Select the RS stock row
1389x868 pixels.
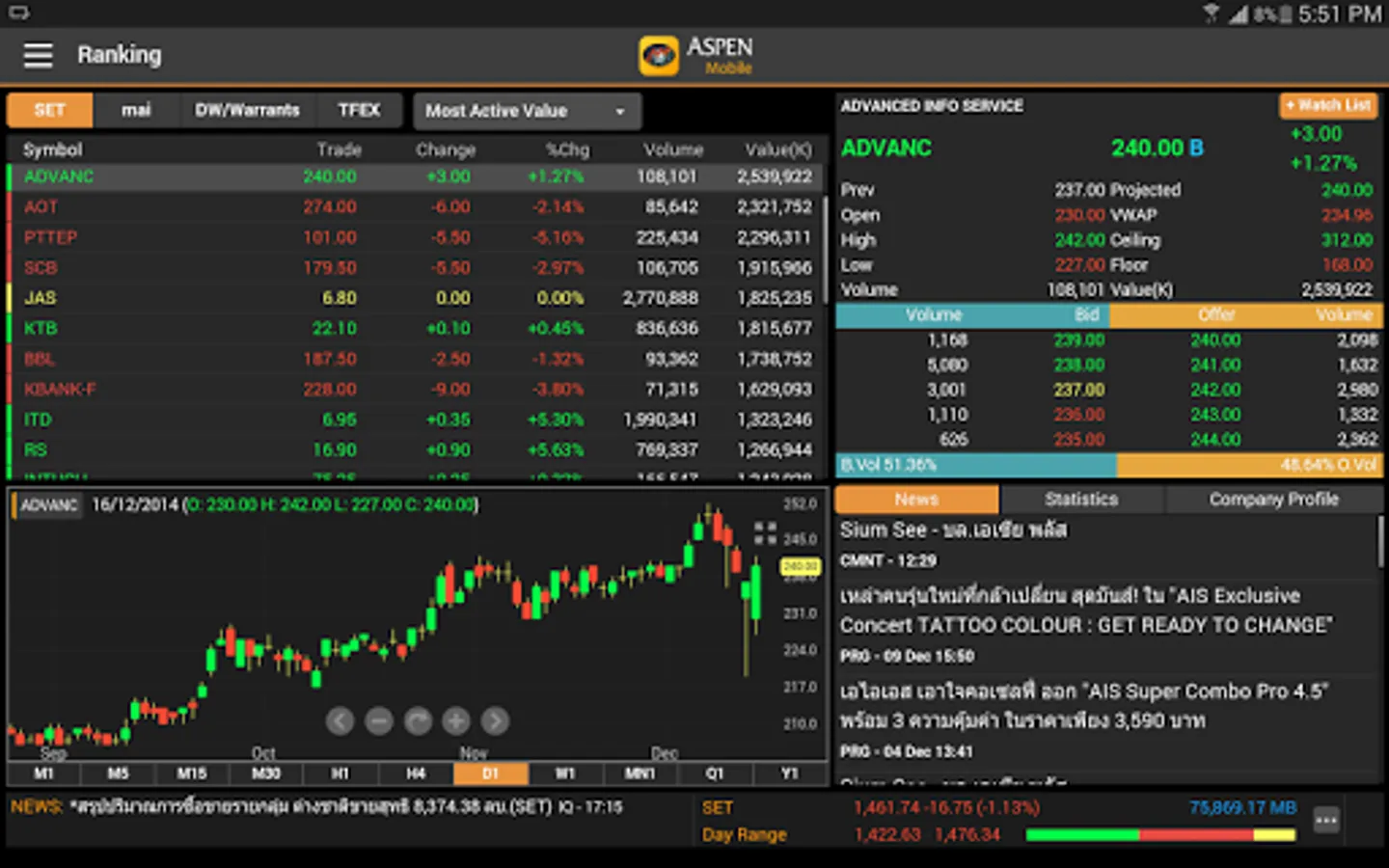coord(417,449)
